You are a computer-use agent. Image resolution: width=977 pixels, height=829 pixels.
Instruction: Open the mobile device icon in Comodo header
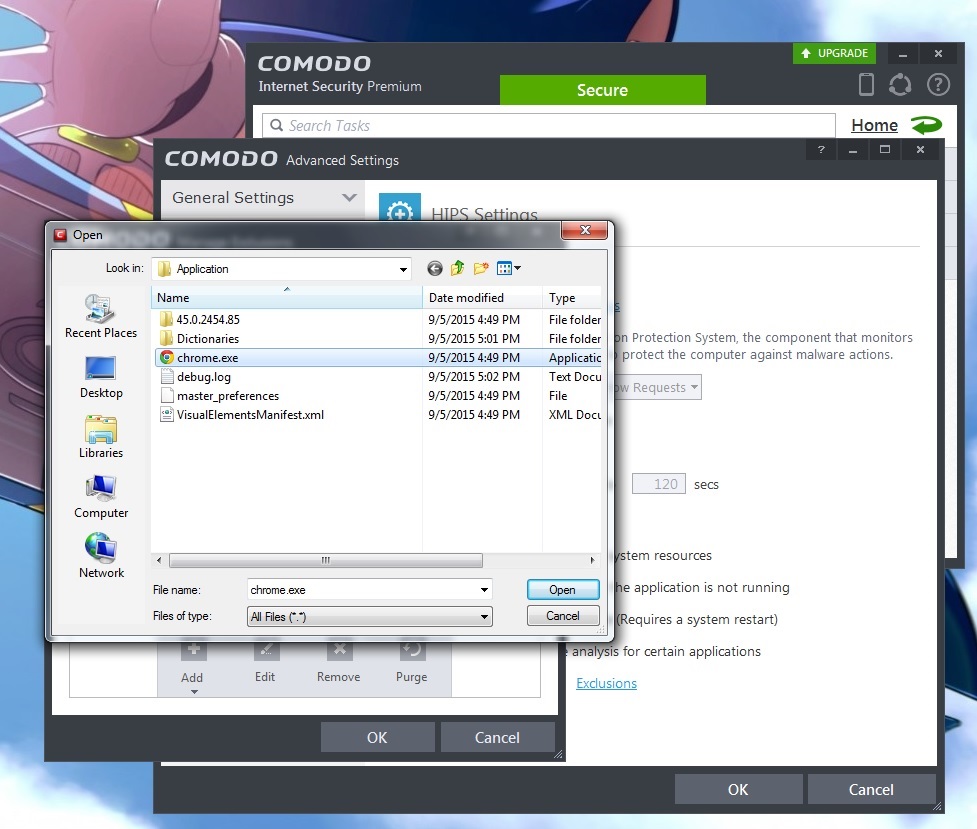(866, 84)
